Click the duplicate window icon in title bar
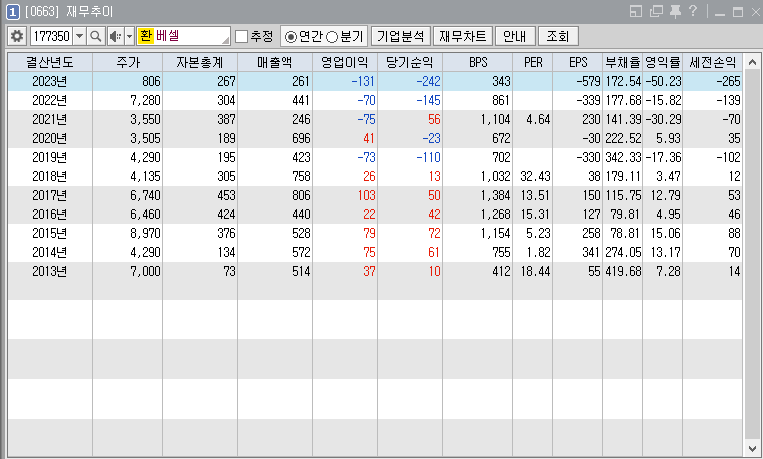This screenshot has width=763, height=459. 656,11
